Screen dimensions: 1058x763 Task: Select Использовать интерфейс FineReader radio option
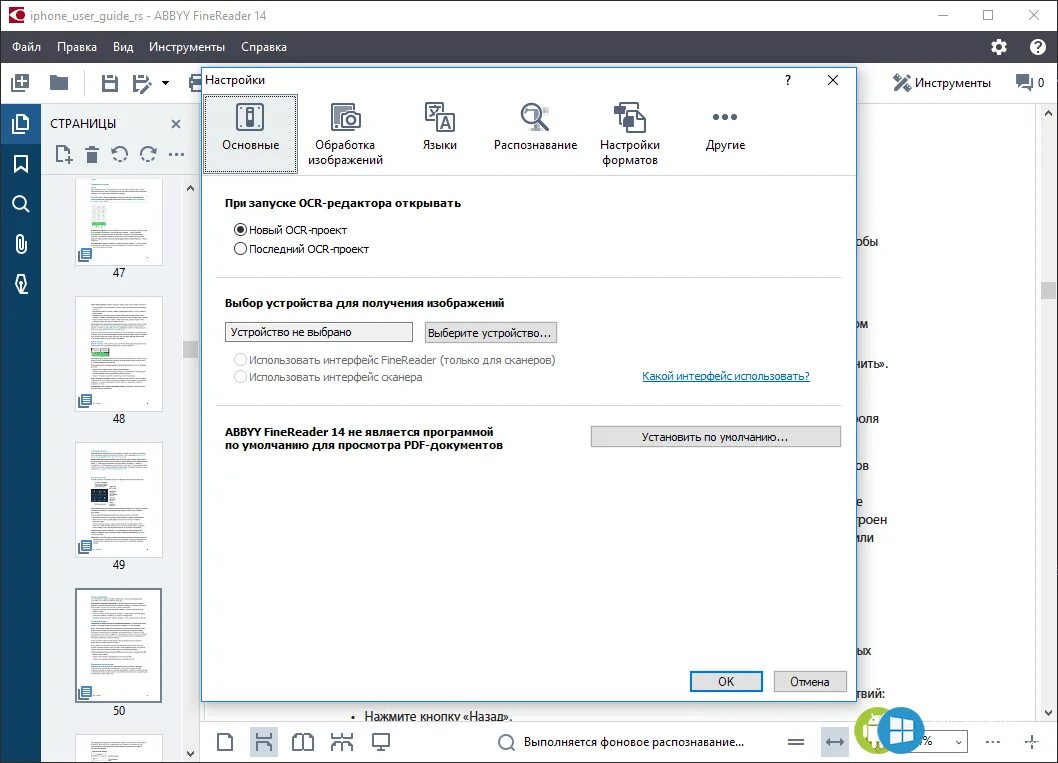click(394, 360)
